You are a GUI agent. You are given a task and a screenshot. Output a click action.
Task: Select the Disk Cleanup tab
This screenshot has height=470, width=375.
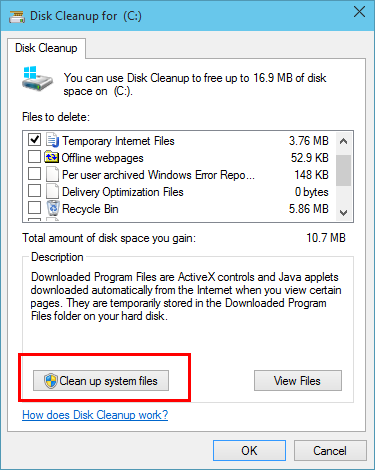pyautogui.click(x=46, y=48)
